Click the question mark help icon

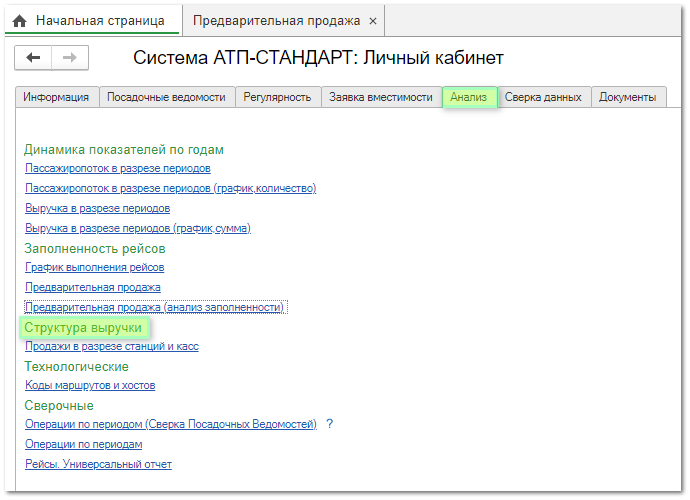[329, 424]
